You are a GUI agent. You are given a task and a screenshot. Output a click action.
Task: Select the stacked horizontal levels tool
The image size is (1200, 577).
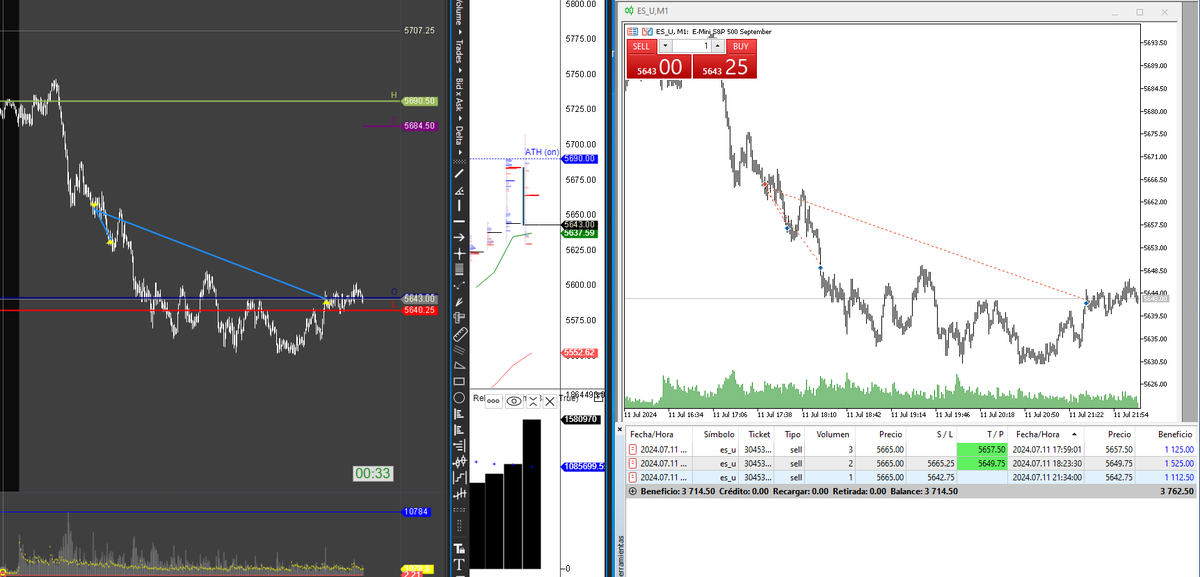(x=459, y=269)
